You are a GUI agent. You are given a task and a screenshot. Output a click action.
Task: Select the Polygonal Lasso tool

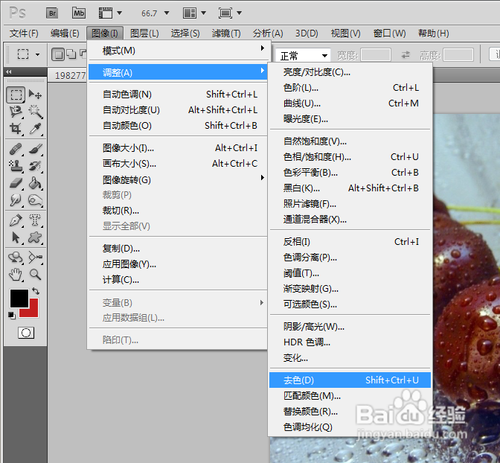pyautogui.click(x=15, y=112)
